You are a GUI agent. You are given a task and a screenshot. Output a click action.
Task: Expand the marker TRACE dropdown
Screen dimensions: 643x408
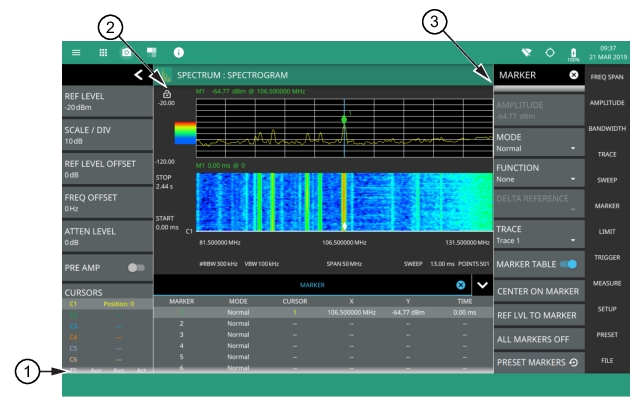[x=538, y=233]
